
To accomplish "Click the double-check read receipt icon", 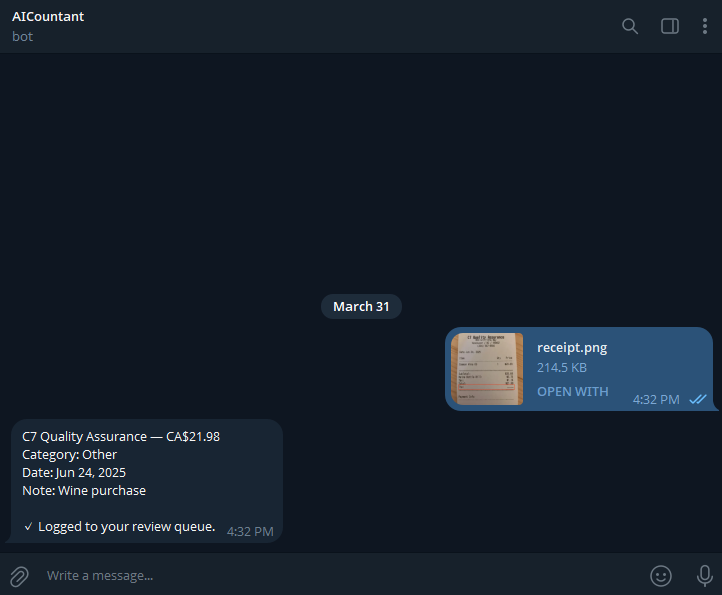I will 697,399.
